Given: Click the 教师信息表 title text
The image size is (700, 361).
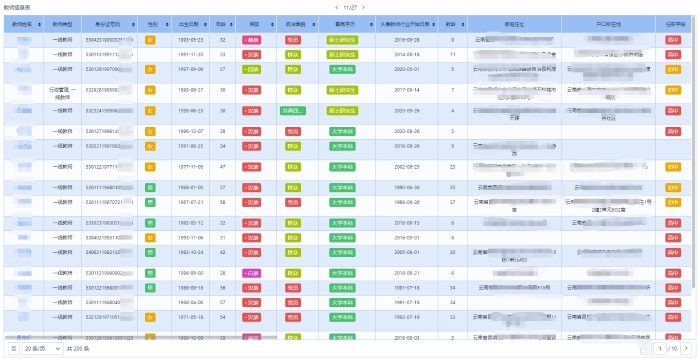Looking at the screenshot, I should pyautogui.click(x=17, y=8).
